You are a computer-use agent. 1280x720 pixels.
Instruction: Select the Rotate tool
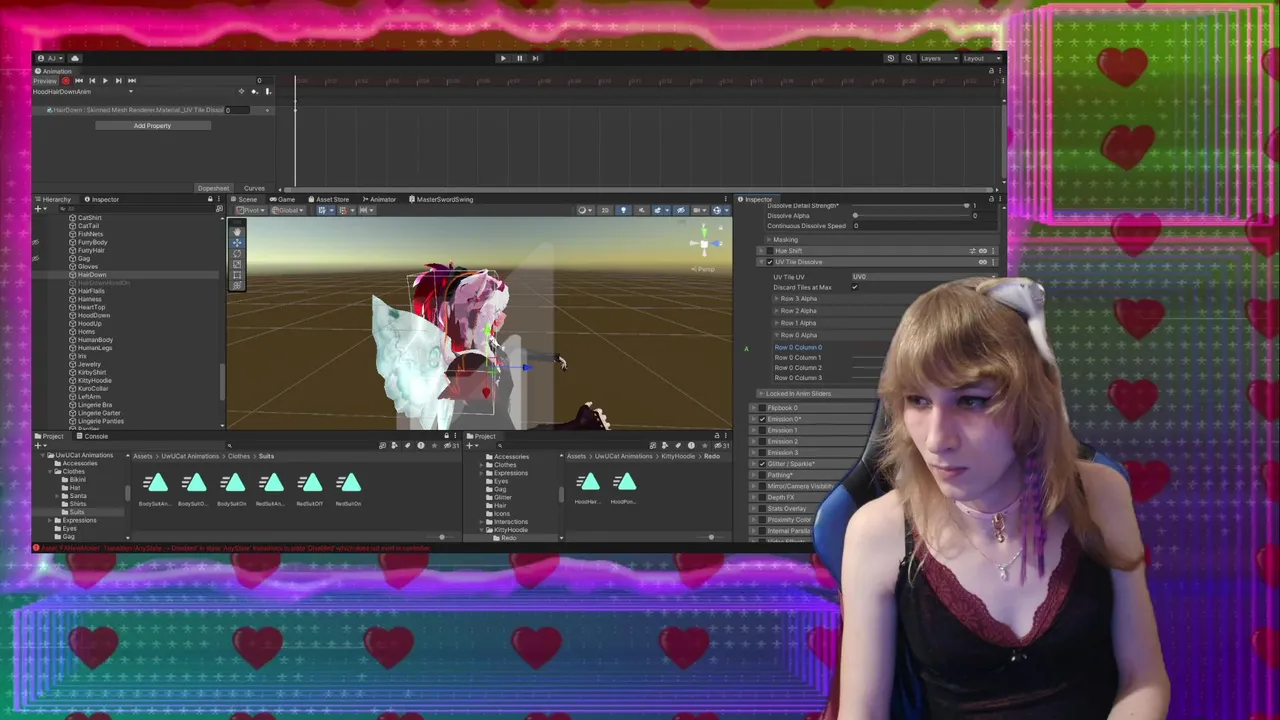click(237, 253)
